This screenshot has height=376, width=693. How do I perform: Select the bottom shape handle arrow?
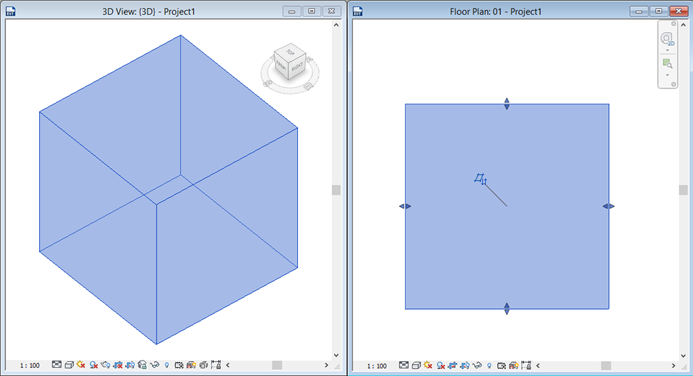pos(507,309)
